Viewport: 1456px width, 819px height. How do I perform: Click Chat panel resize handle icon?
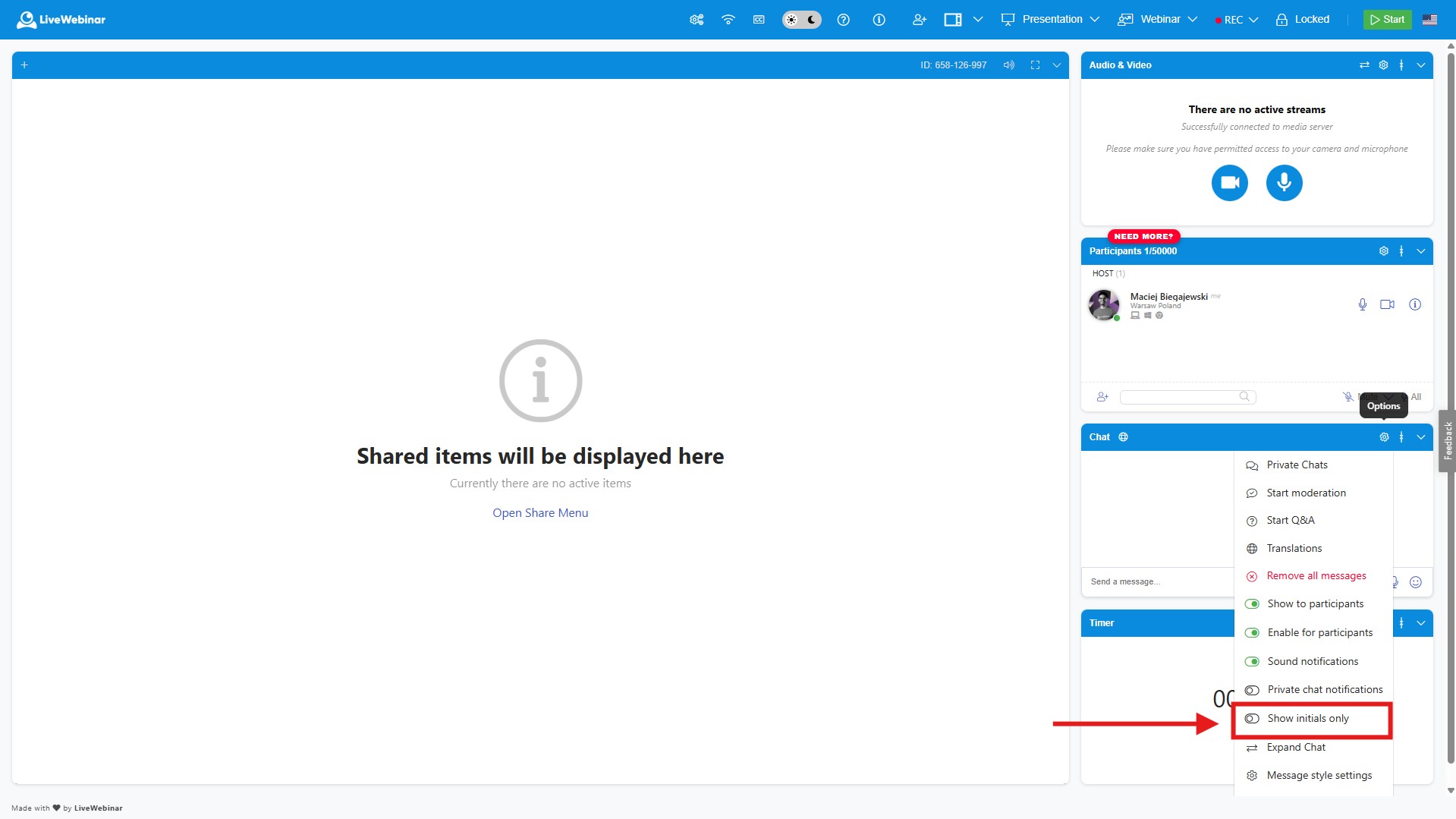[1401, 437]
